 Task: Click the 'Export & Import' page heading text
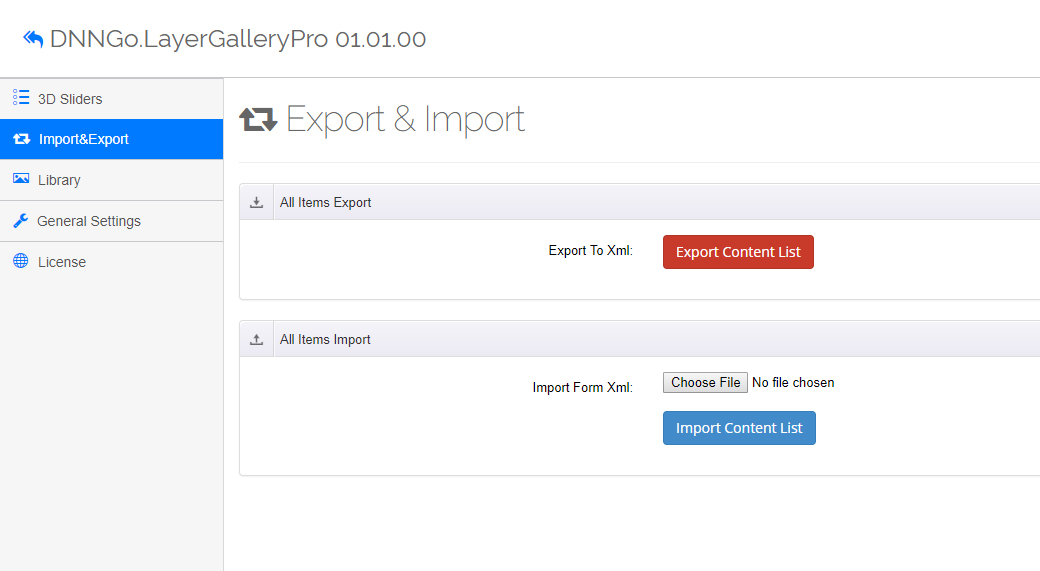click(405, 119)
